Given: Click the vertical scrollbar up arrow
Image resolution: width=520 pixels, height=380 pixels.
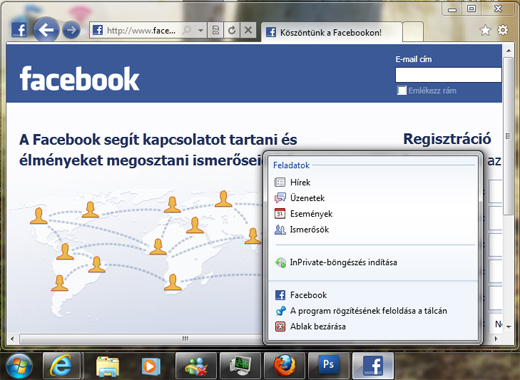Looking at the screenshot, I should click(x=508, y=51).
